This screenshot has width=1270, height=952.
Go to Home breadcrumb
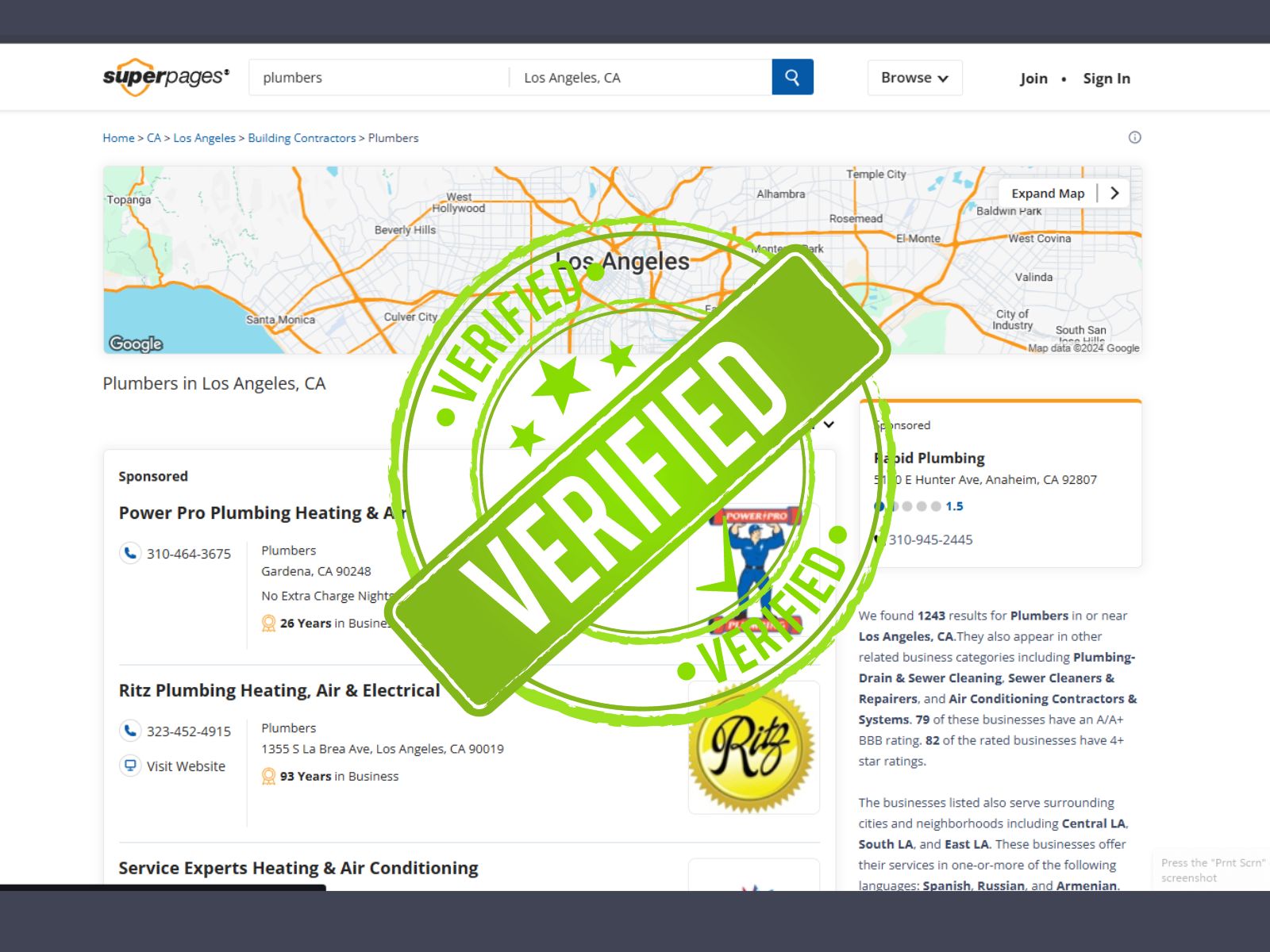118,138
